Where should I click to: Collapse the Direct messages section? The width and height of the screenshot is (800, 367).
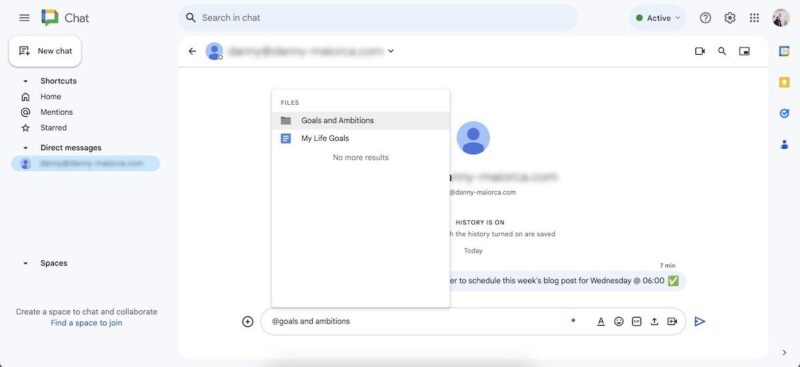point(26,148)
